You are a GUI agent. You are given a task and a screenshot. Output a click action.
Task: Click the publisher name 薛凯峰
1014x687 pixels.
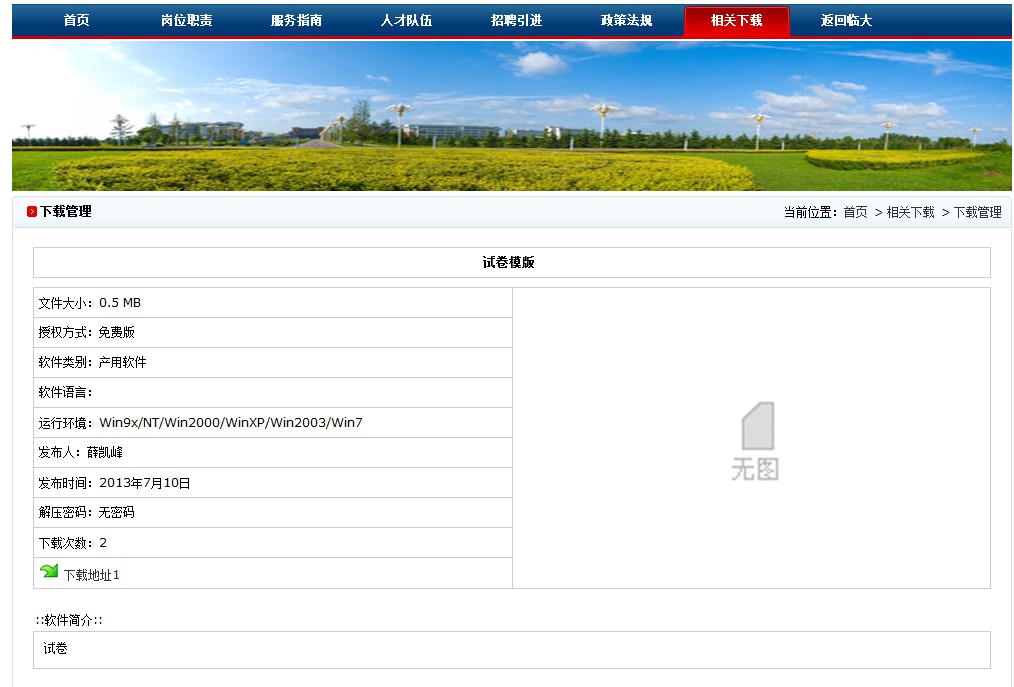pos(105,453)
